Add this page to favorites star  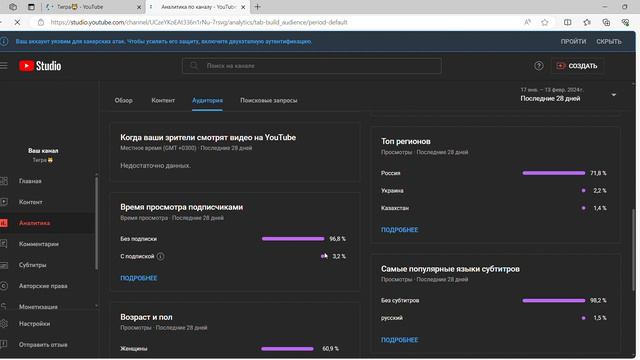click(x=545, y=22)
